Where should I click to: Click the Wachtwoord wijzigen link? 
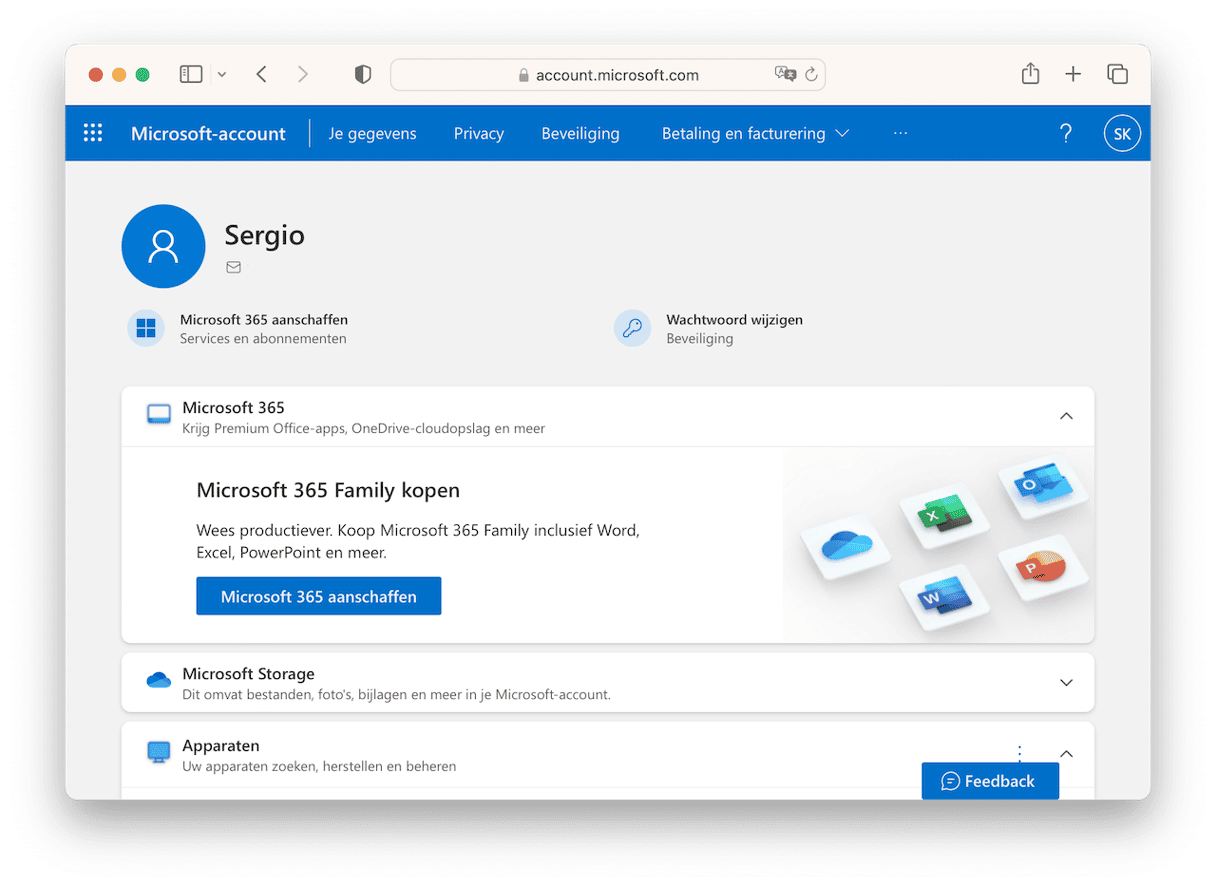click(x=734, y=320)
